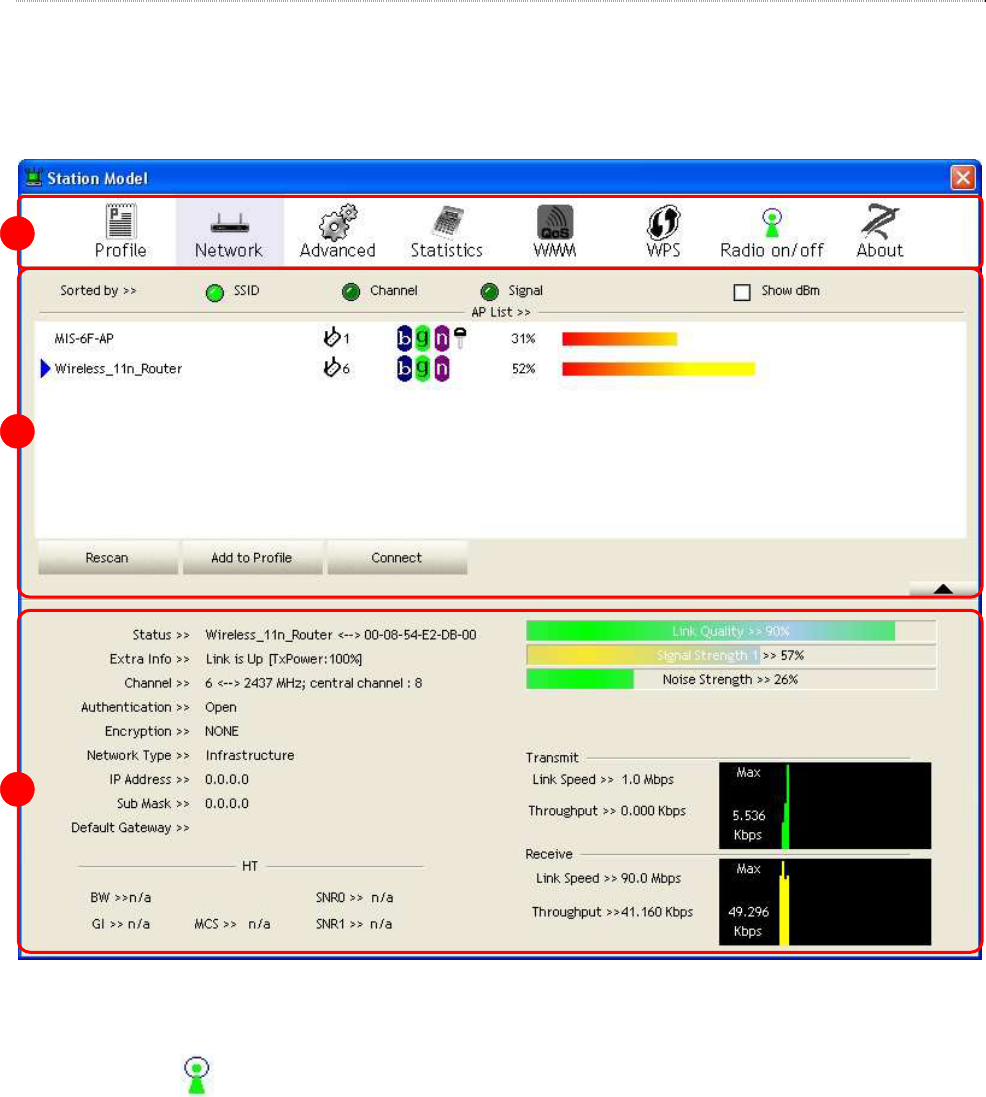Click the Receive Throughput 41.160 Kbps text

coord(612,912)
